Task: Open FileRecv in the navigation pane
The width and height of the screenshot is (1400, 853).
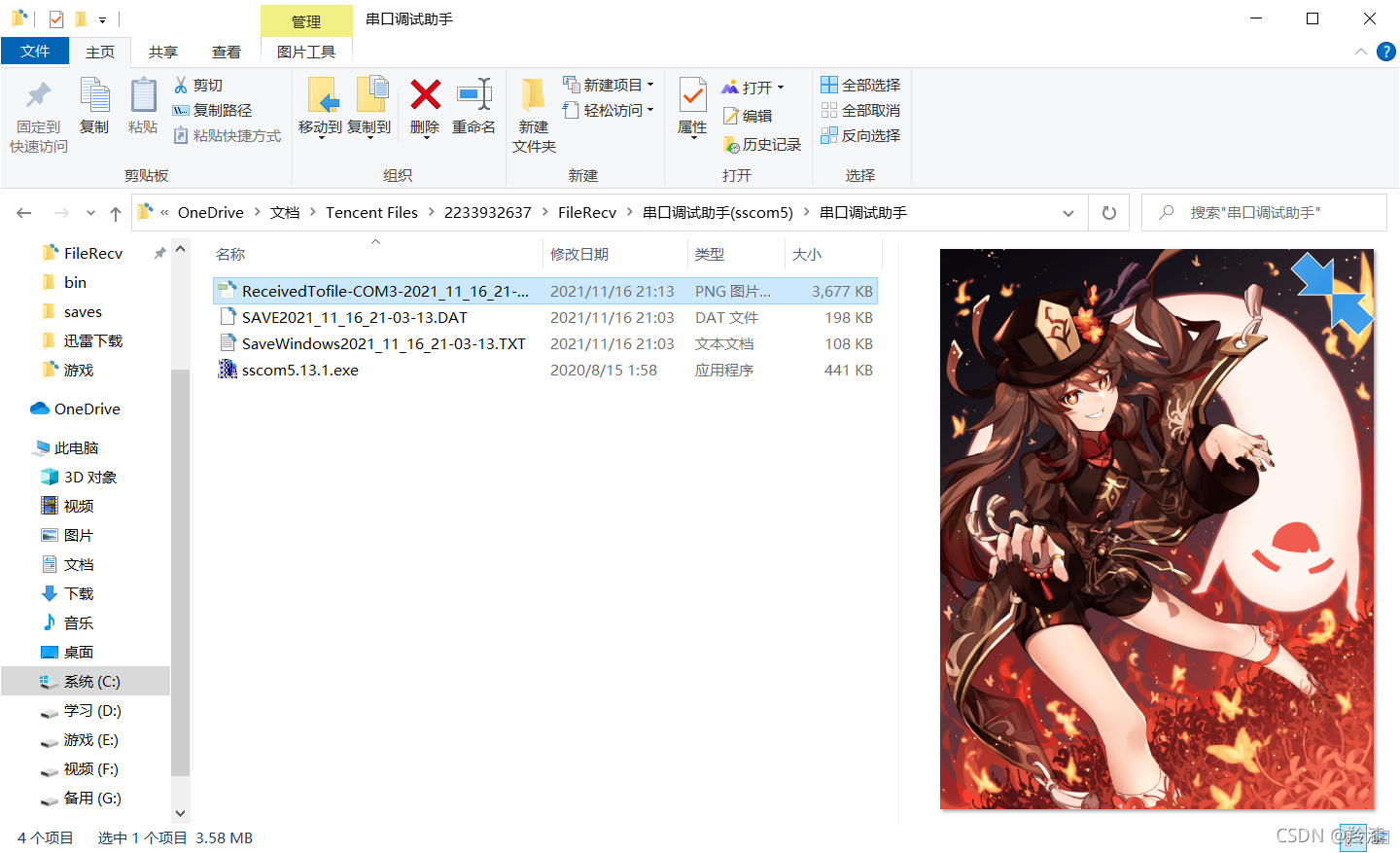Action: click(x=92, y=253)
